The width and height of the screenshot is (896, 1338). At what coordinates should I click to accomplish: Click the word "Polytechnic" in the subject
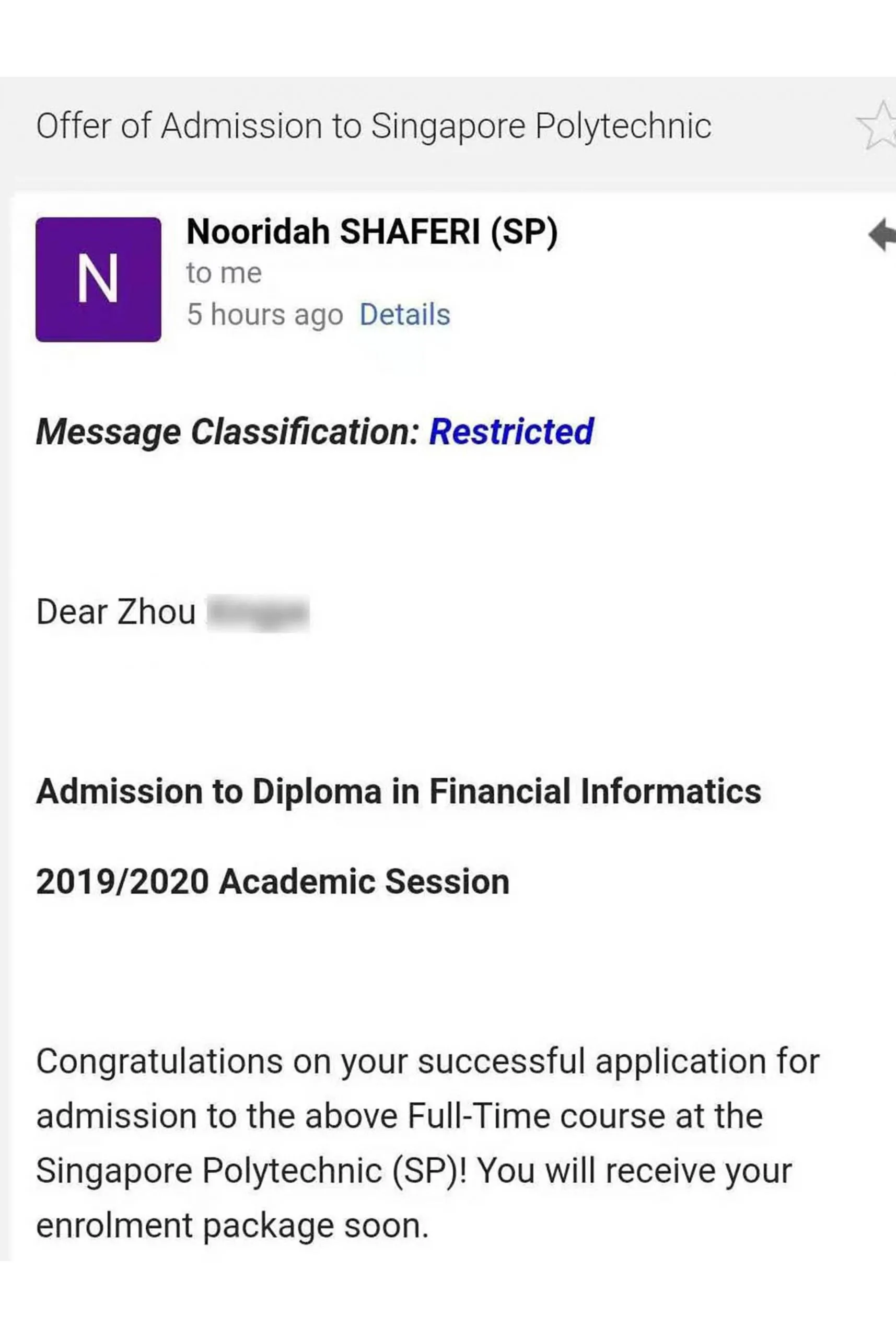click(623, 126)
